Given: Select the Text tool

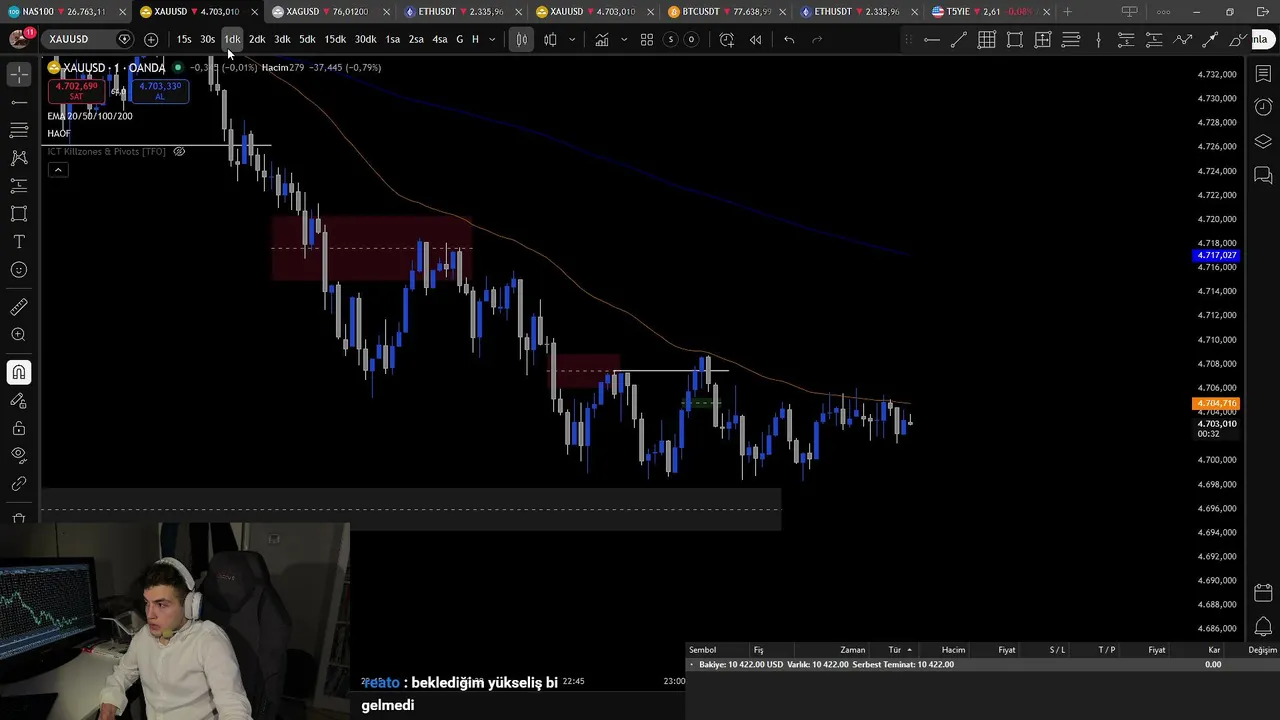Looking at the screenshot, I should coord(19,242).
